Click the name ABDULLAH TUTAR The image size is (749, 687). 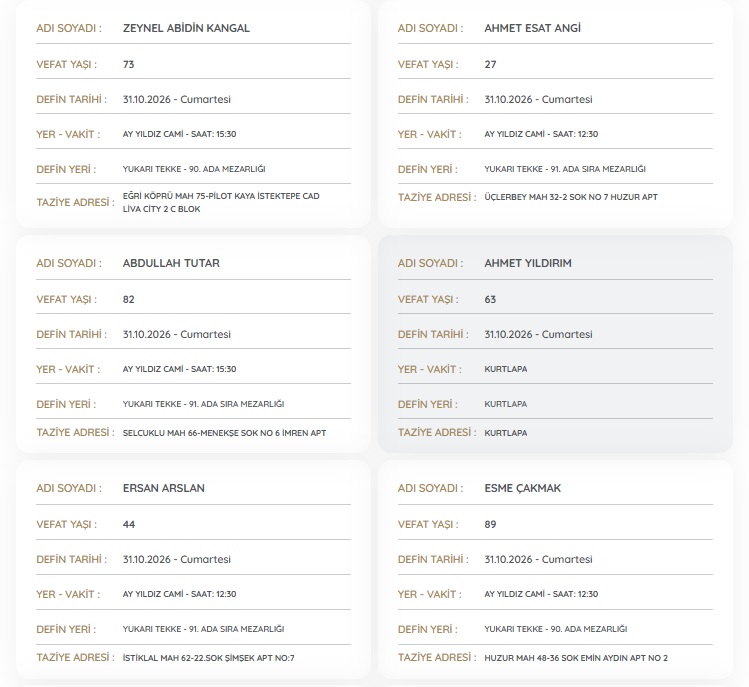click(171, 263)
